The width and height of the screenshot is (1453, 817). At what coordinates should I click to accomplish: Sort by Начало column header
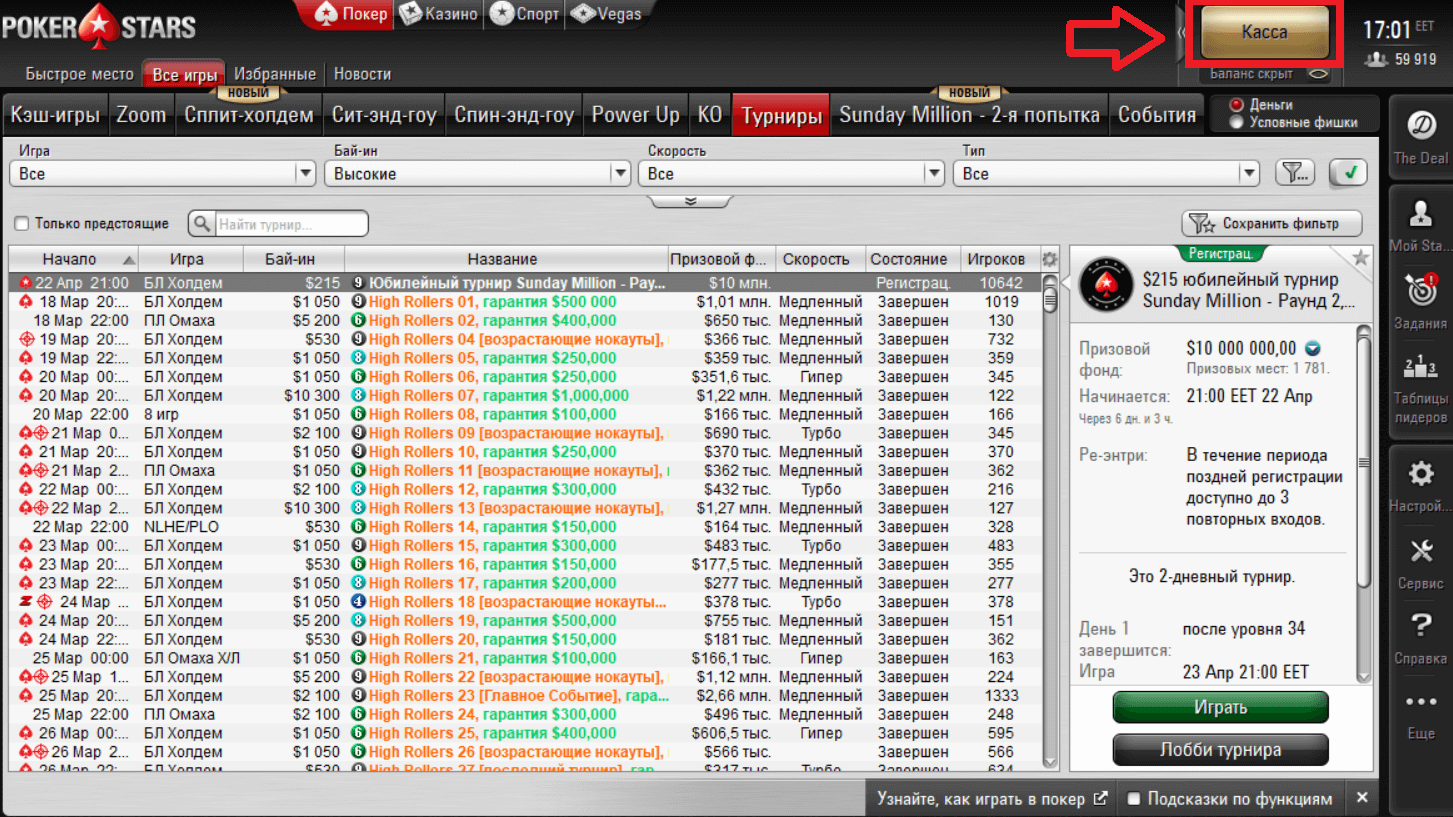point(73,259)
